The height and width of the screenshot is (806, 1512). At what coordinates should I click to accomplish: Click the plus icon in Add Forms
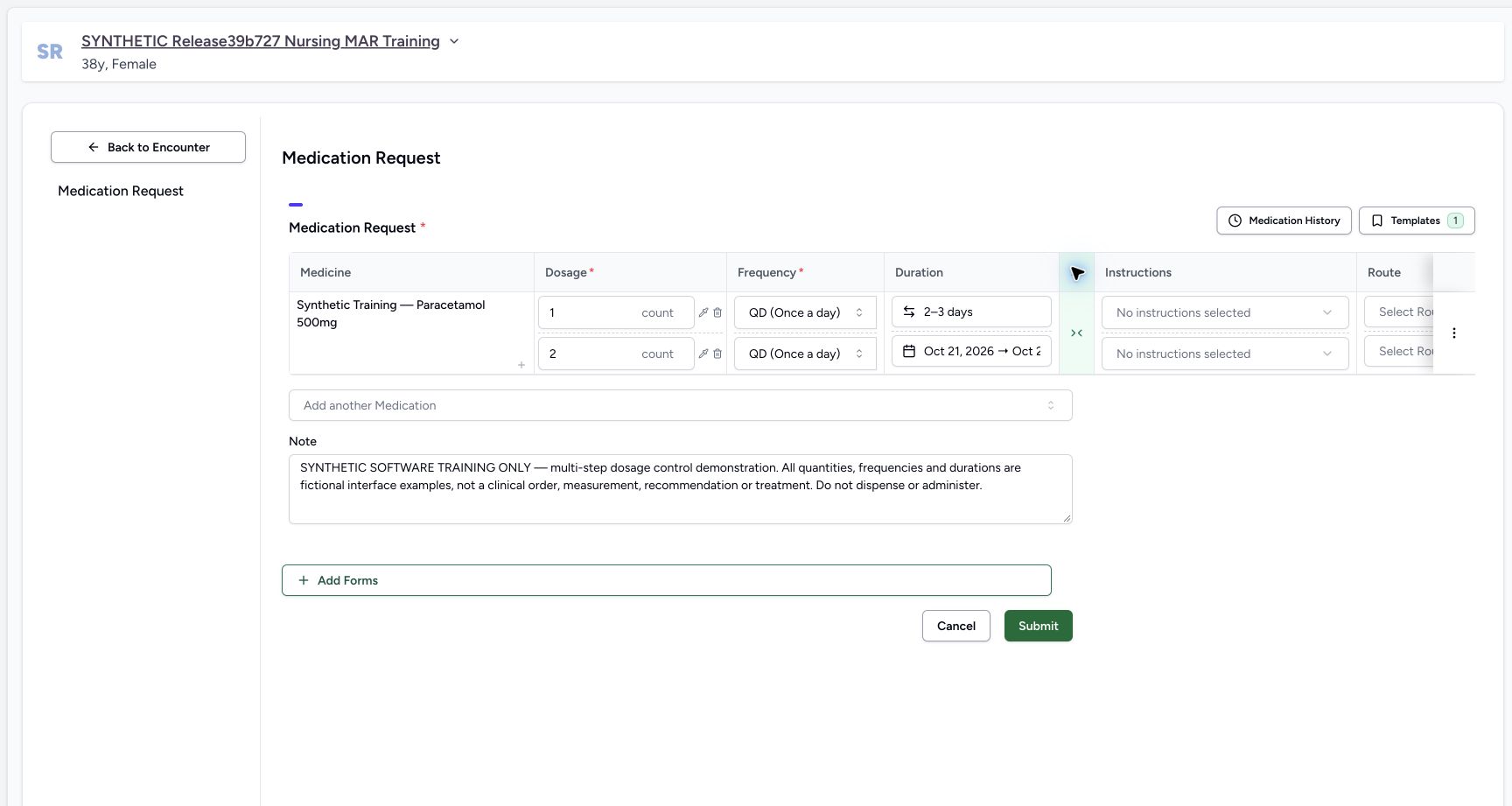(304, 580)
